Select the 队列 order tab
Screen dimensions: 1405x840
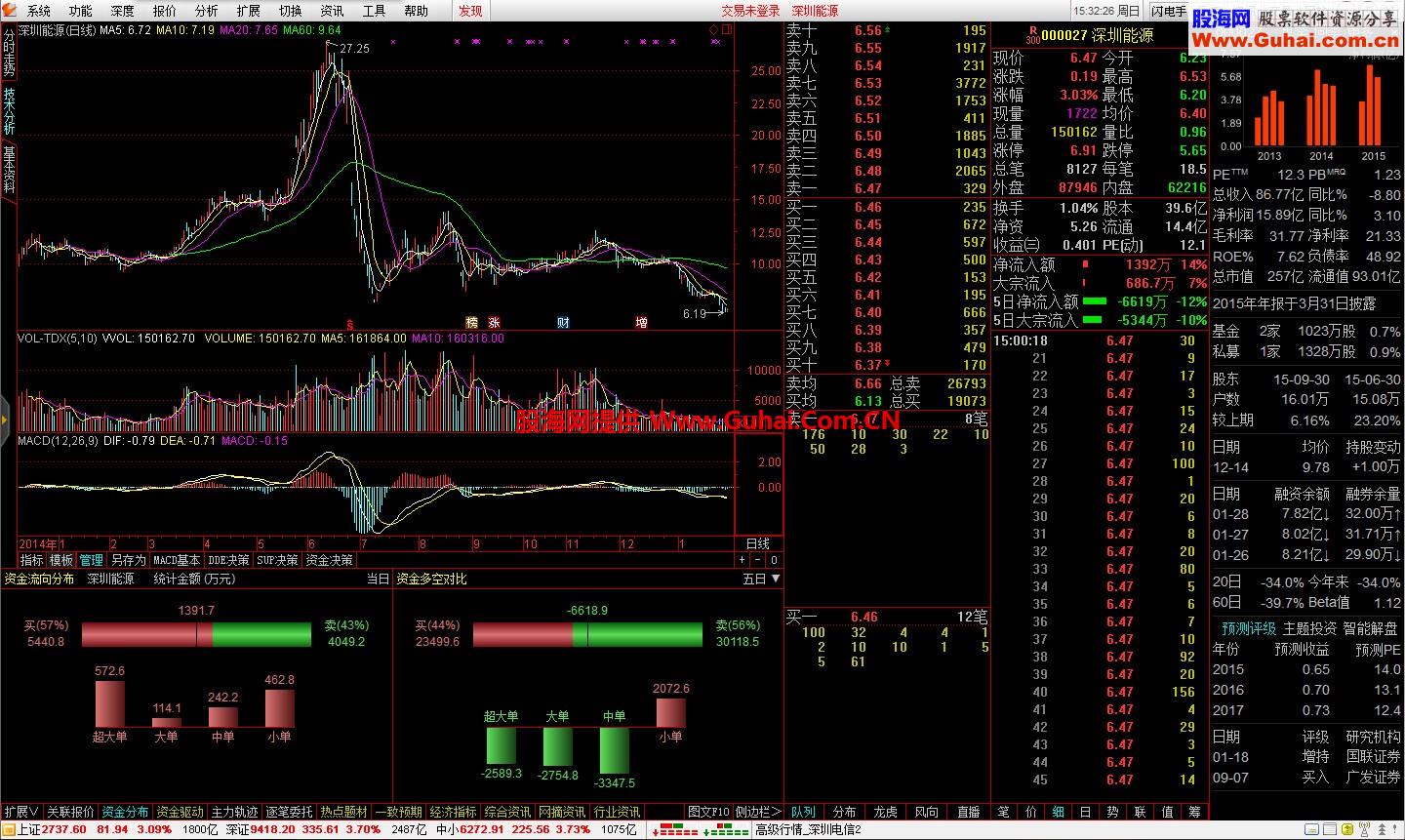click(x=803, y=812)
